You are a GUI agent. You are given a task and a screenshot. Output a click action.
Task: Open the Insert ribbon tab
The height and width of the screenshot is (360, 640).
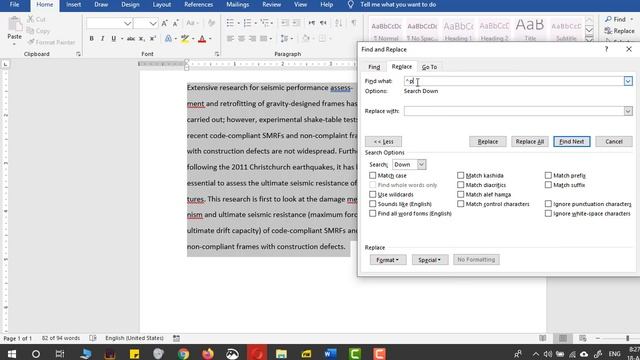click(73, 5)
